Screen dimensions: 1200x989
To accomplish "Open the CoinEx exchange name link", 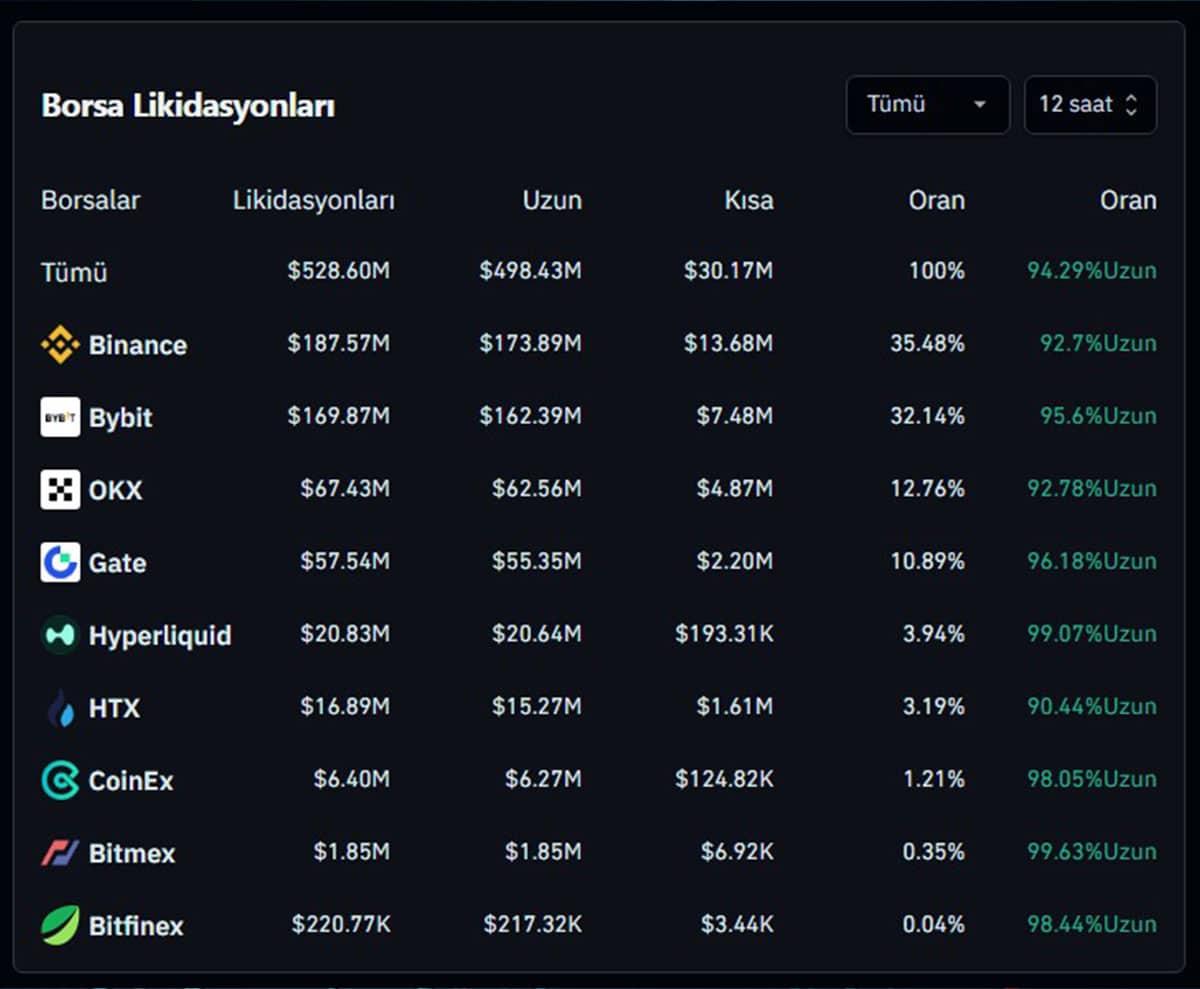I will pos(131,781).
